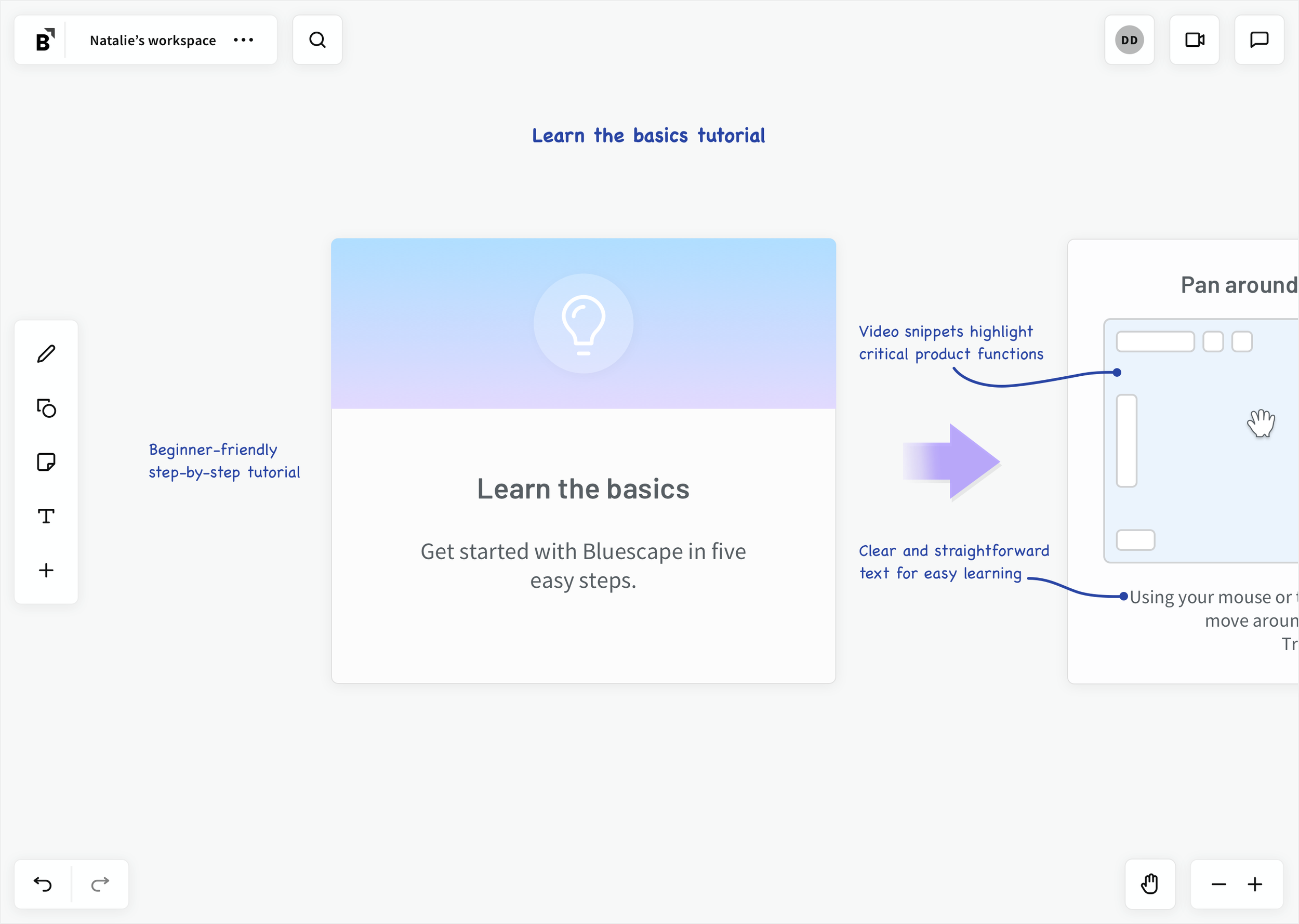This screenshot has width=1299, height=924.
Task: Select 'Beginner-friendly step-by-step tutorial' note
Action: pos(224,461)
